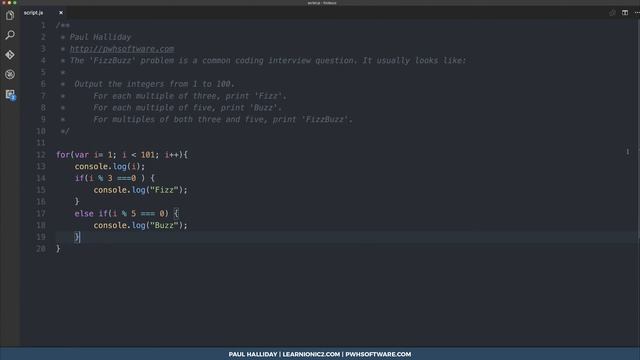
Task: Open the Source Control (Git) panel
Action: point(10,55)
